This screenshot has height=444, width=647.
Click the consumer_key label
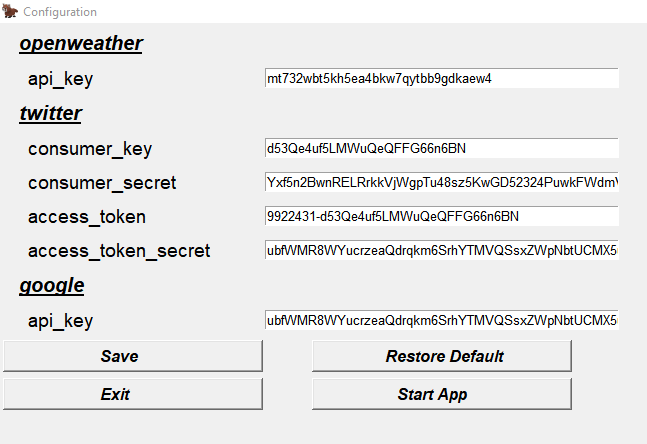(x=90, y=149)
